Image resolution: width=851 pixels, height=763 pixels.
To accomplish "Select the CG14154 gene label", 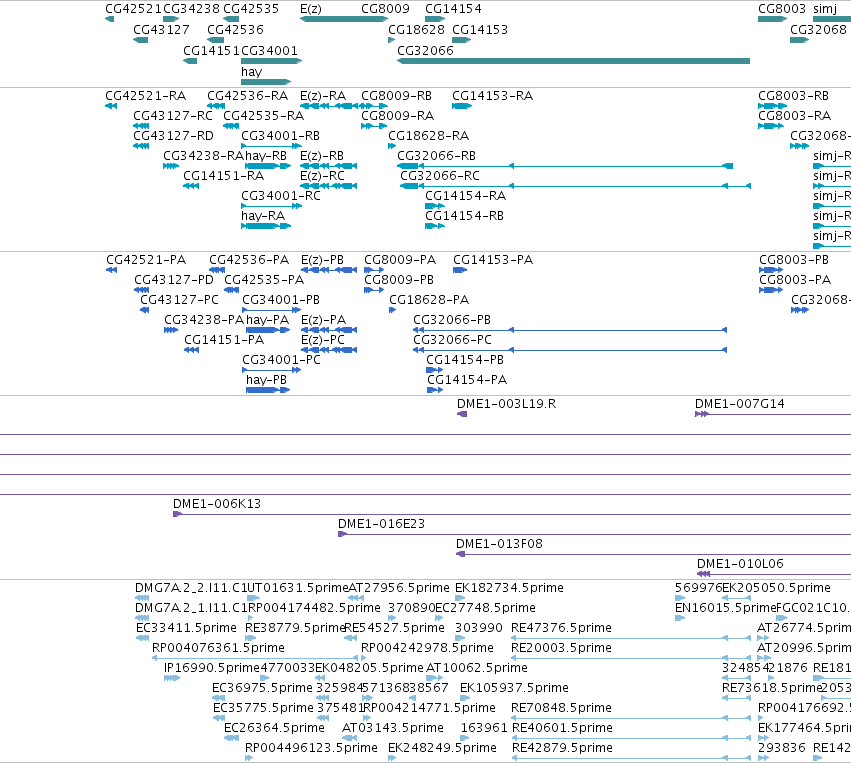I will (x=453, y=9).
